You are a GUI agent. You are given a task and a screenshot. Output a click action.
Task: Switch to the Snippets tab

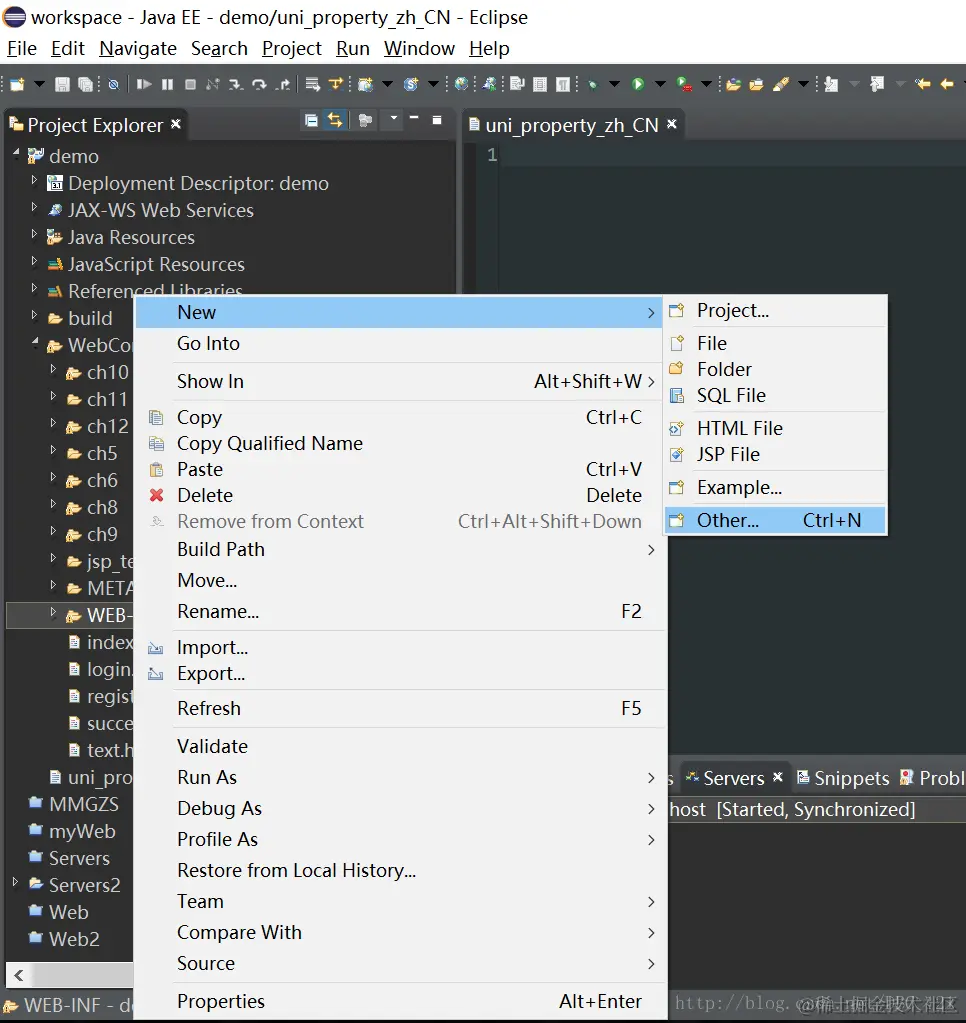pos(843,778)
